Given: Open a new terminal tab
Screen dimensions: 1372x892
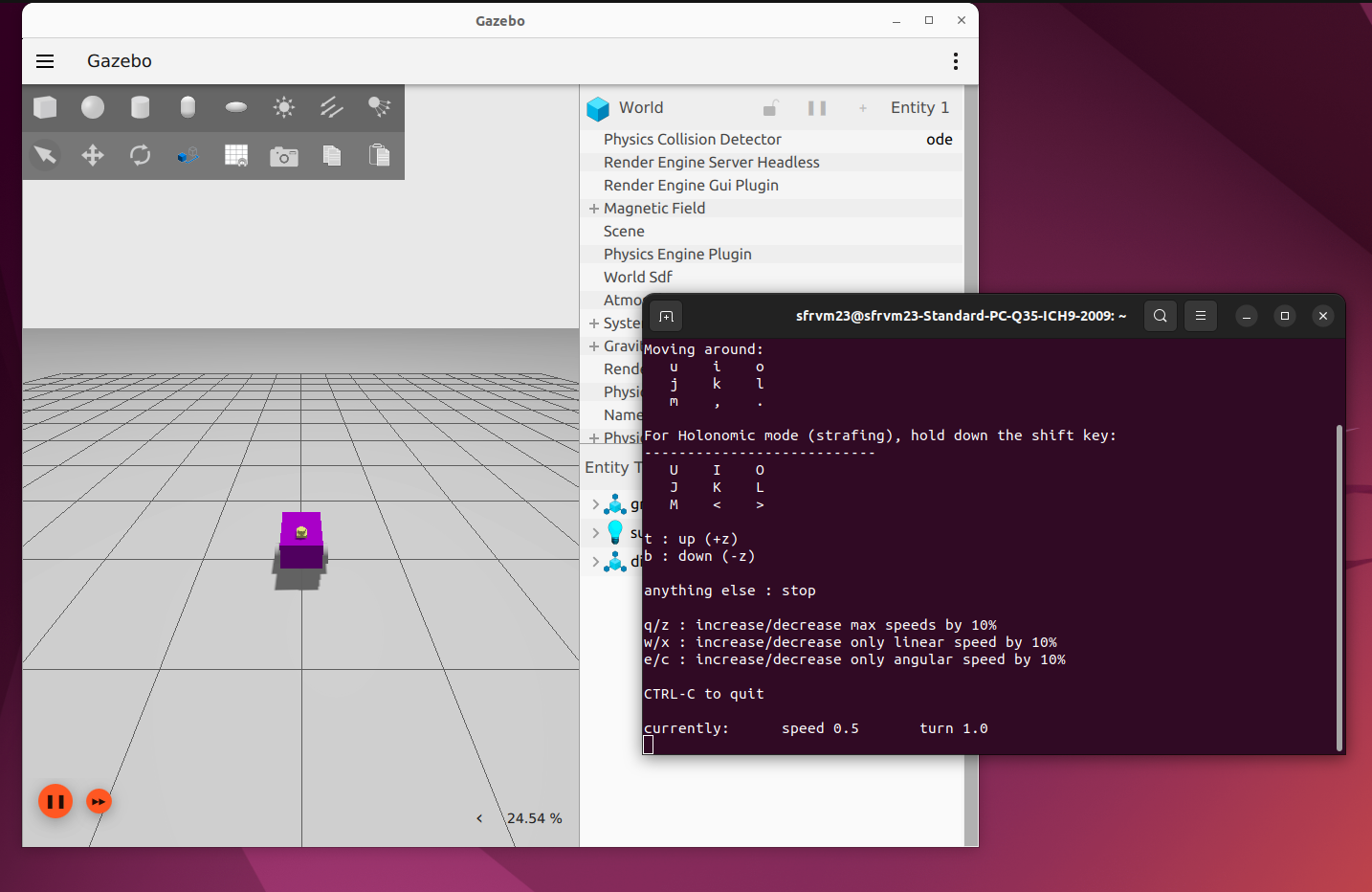Looking at the screenshot, I should click(x=667, y=316).
